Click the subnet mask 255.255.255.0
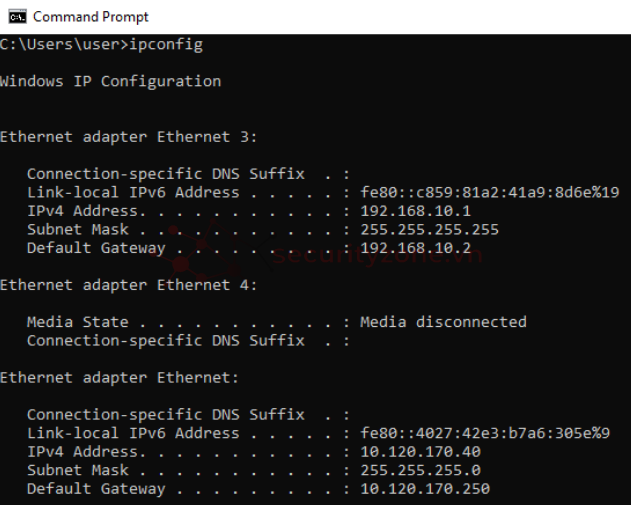The height and width of the screenshot is (505, 631). point(420,470)
